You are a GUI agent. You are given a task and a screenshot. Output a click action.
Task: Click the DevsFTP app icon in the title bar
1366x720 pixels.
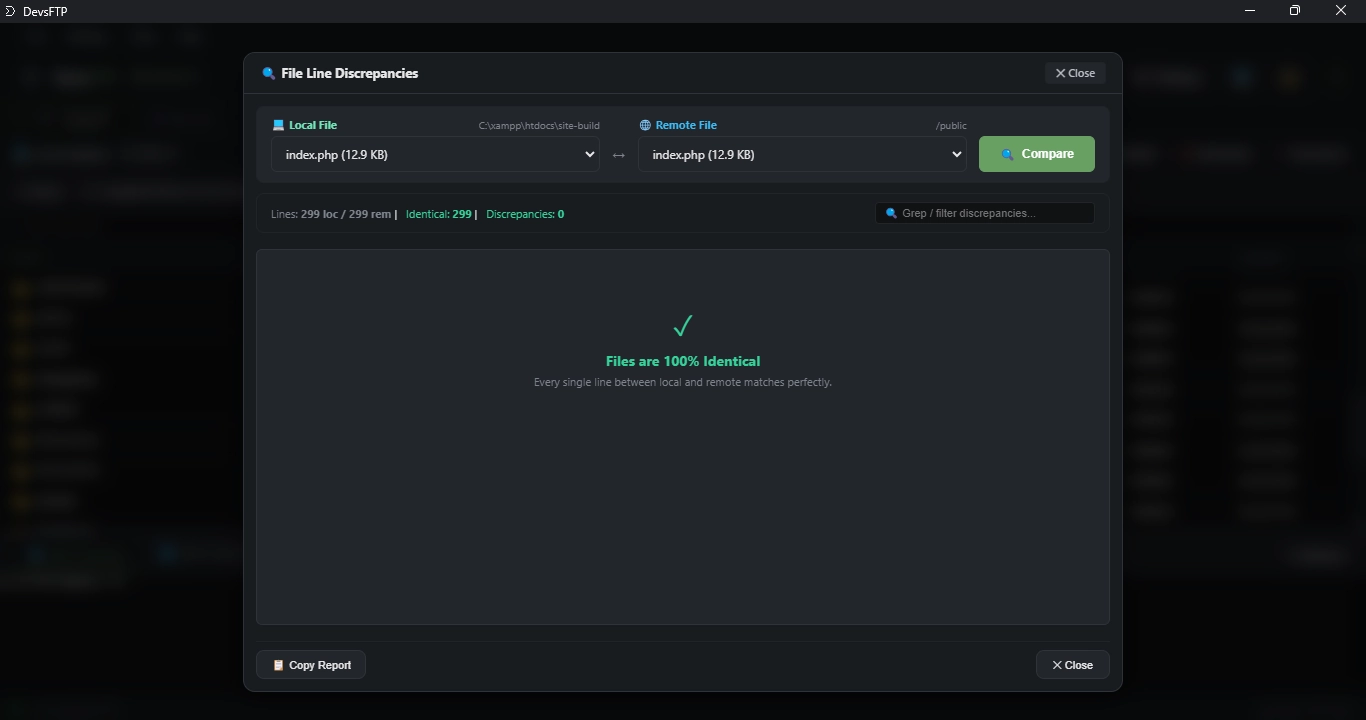[10, 11]
